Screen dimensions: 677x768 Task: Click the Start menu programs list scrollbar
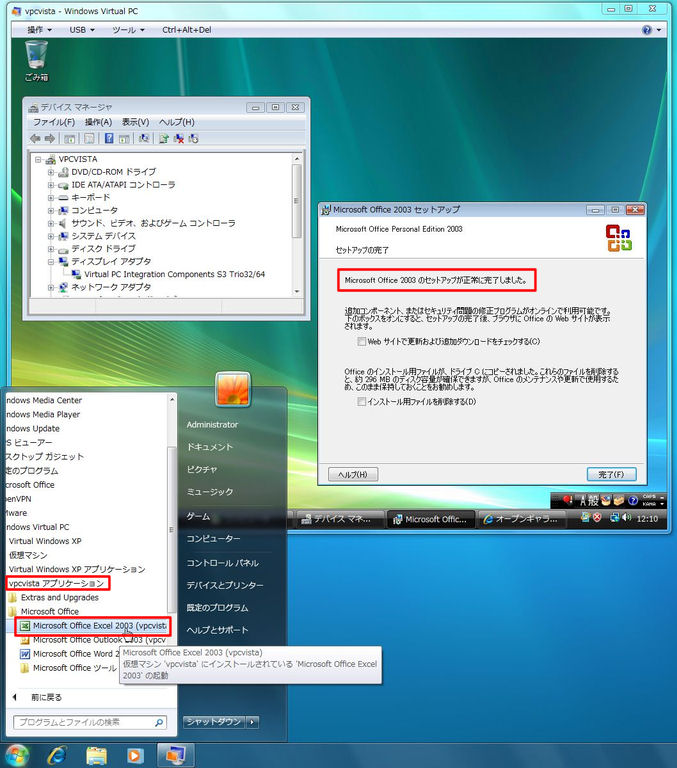pyautogui.click(x=171, y=529)
